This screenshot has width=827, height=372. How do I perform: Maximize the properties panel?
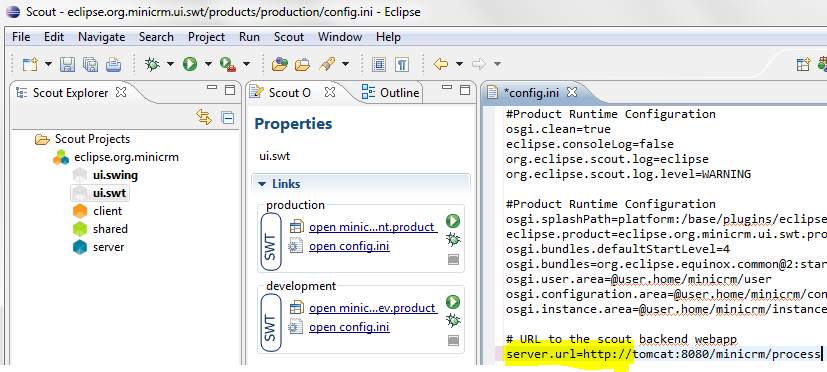[465, 90]
